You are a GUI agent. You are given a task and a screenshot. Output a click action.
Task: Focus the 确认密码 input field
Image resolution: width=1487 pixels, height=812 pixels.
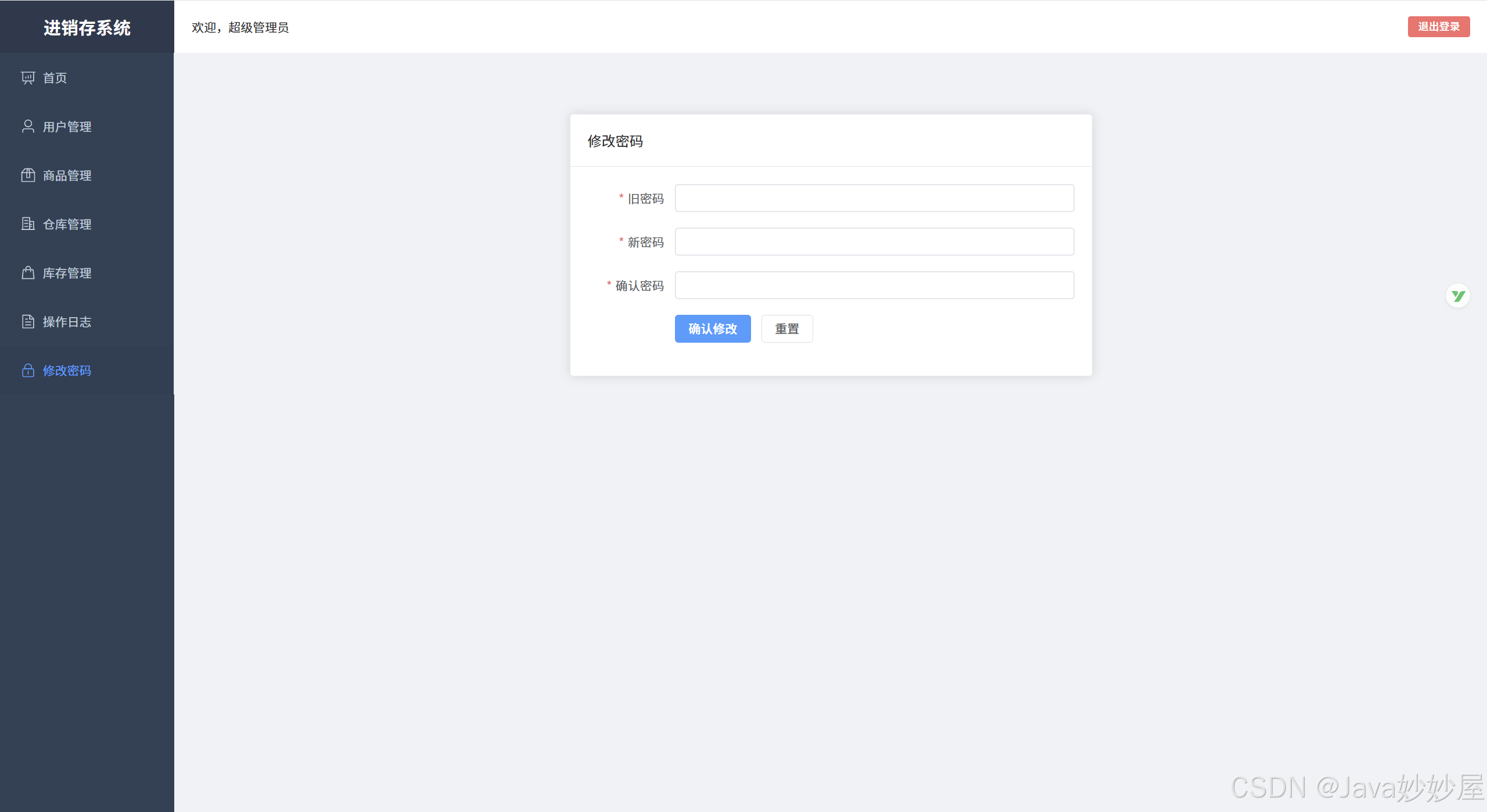874,285
